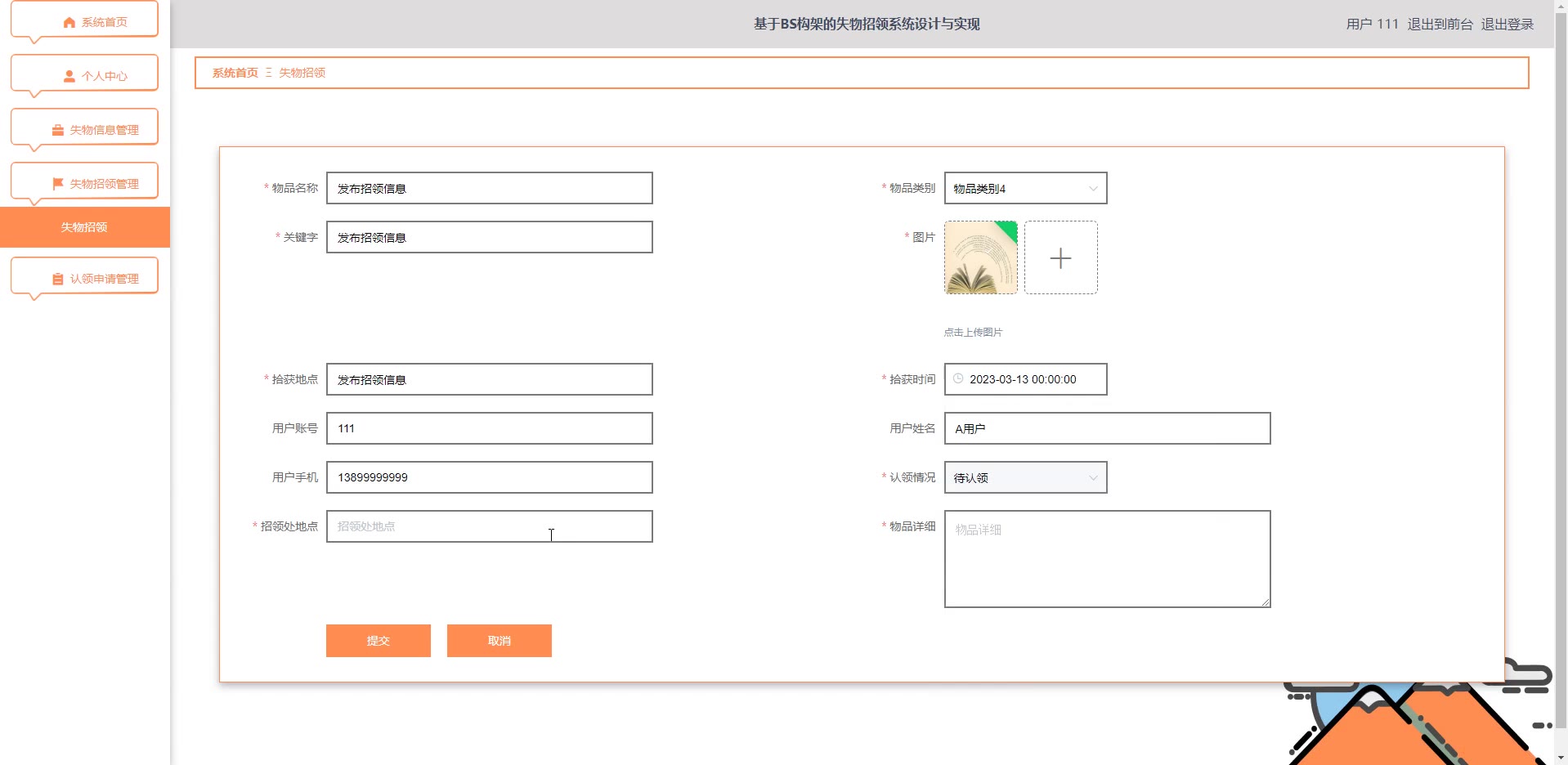This screenshot has height=765, width=1568.
Task: Click the 系统首页 breadcrumb link
Action: pos(235,73)
